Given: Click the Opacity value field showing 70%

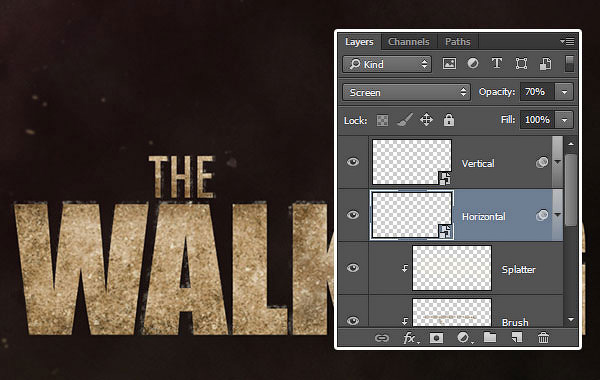Looking at the screenshot, I should pos(537,92).
